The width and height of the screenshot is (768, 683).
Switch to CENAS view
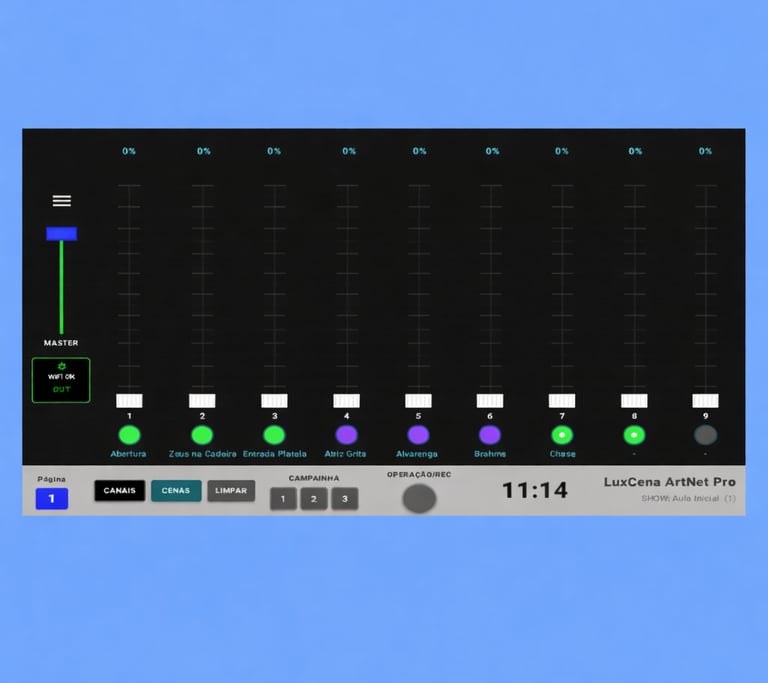click(x=176, y=490)
